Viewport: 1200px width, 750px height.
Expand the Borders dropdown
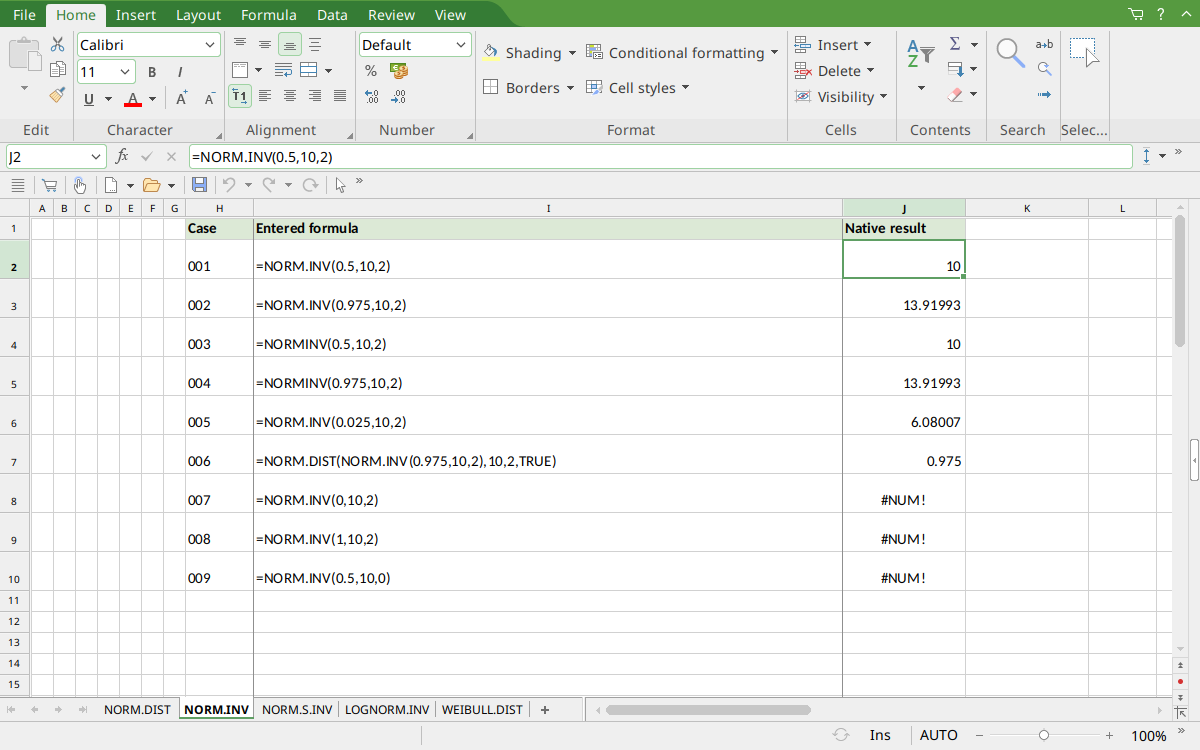570,88
